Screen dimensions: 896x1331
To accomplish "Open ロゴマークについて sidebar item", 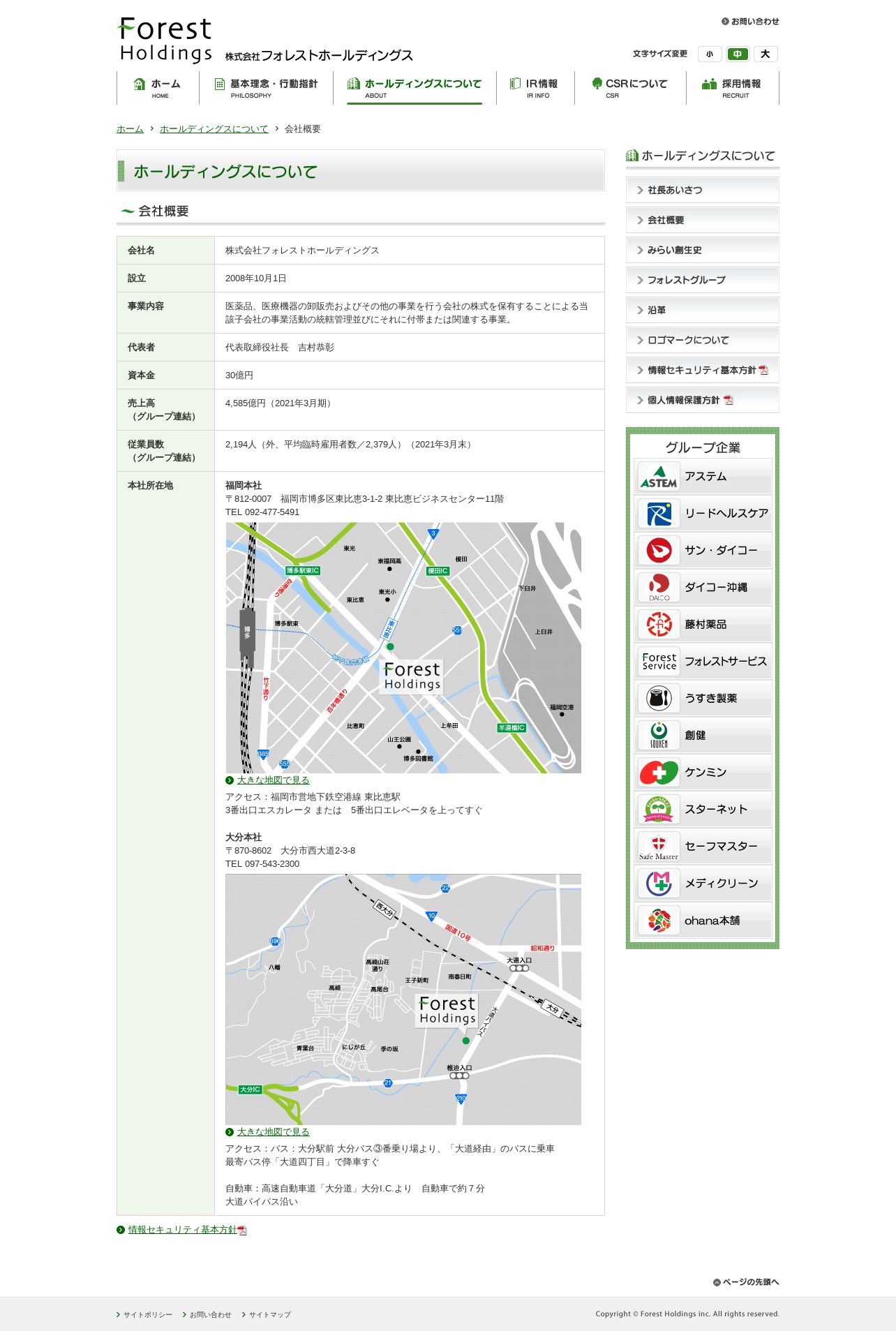I will point(703,340).
